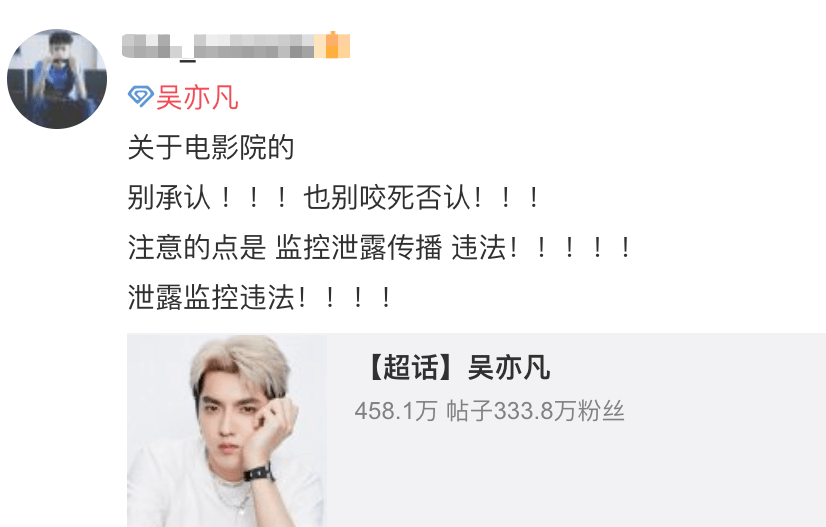Open the poster's circular profile avatar

pos(57,79)
